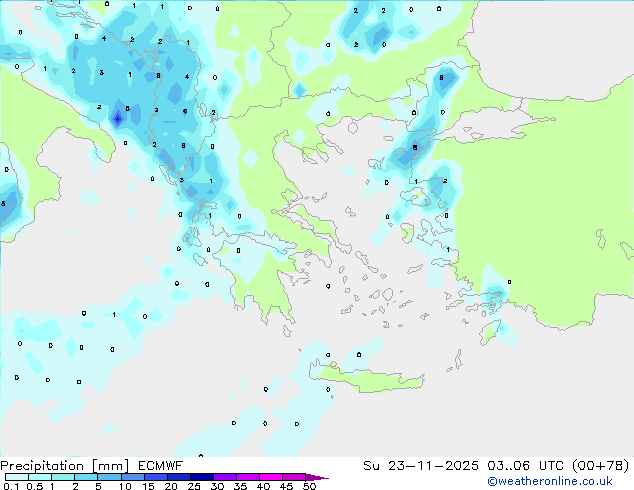Click the 03..06 UTC time label

tap(525, 466)
